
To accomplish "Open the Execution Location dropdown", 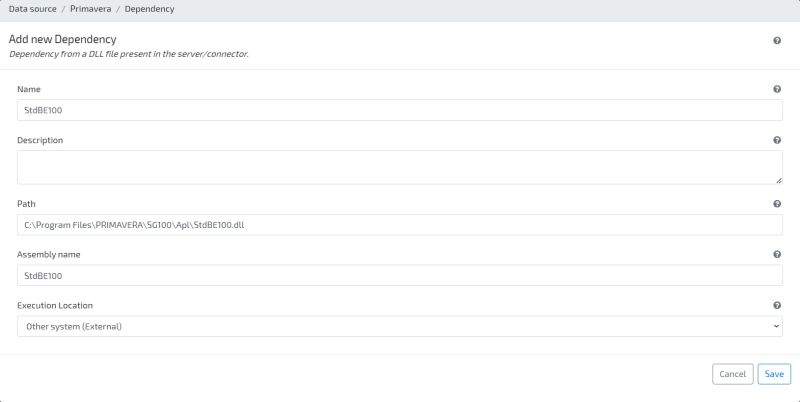I will 399,326.
